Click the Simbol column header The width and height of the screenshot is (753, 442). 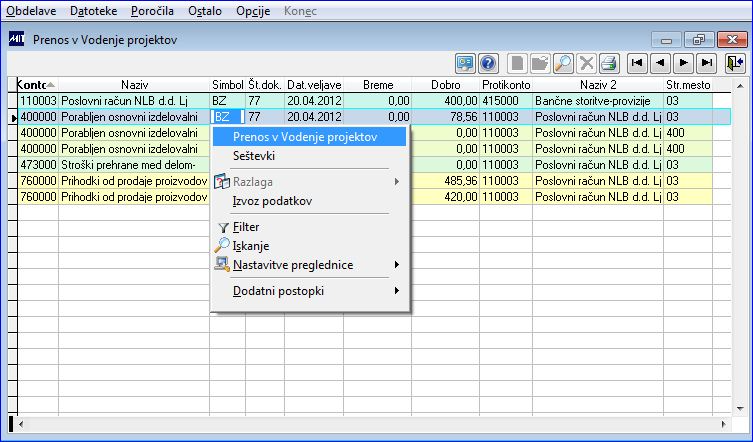click(228, 85)
